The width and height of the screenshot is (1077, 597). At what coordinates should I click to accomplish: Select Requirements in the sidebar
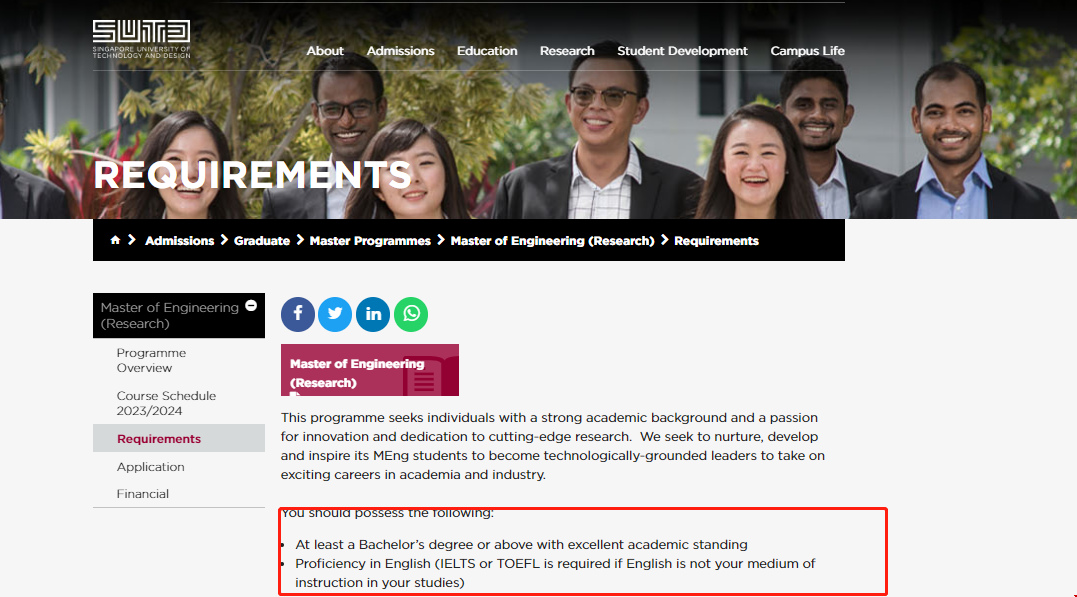(158, 438)
